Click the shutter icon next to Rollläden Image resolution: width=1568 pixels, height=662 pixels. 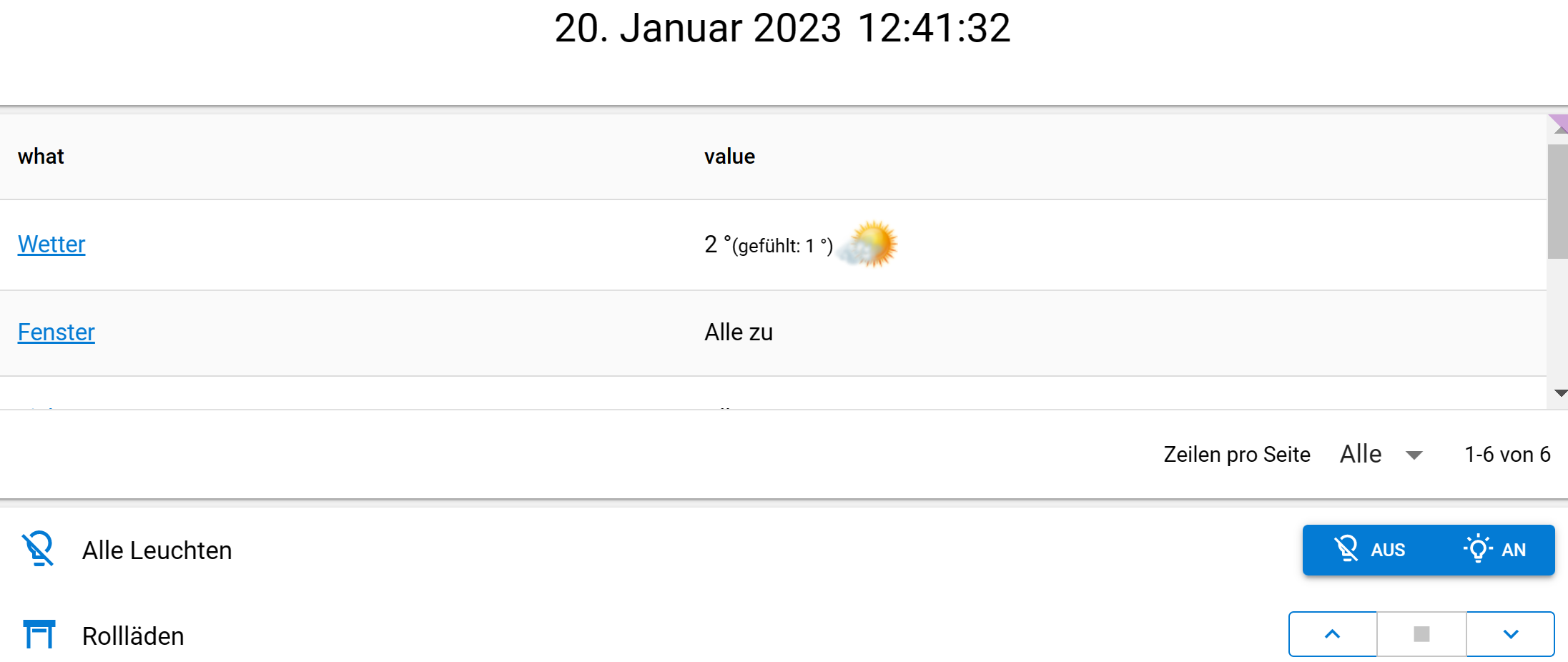pyautogui.click(x=41, y=633)
